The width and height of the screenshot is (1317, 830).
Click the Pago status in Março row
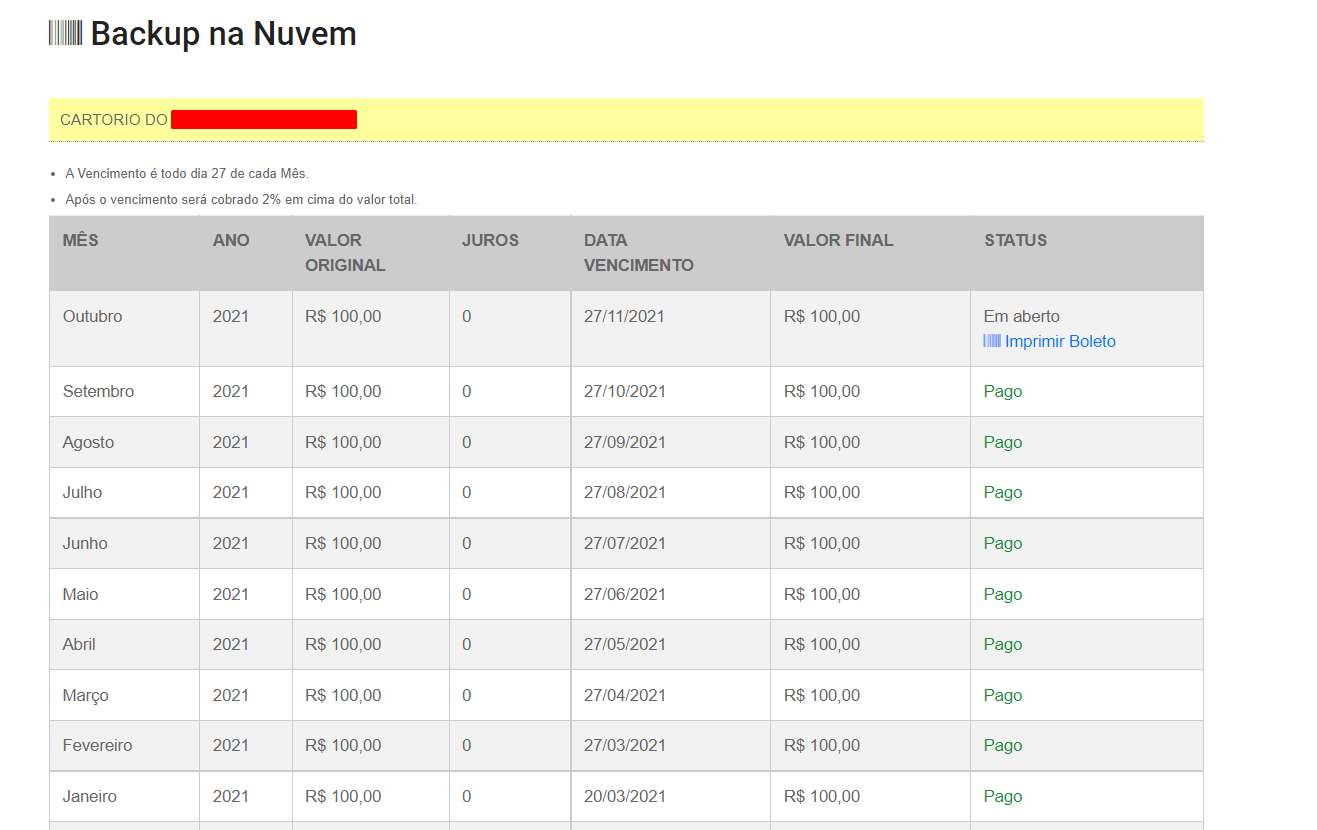[x=1003, y=695]
